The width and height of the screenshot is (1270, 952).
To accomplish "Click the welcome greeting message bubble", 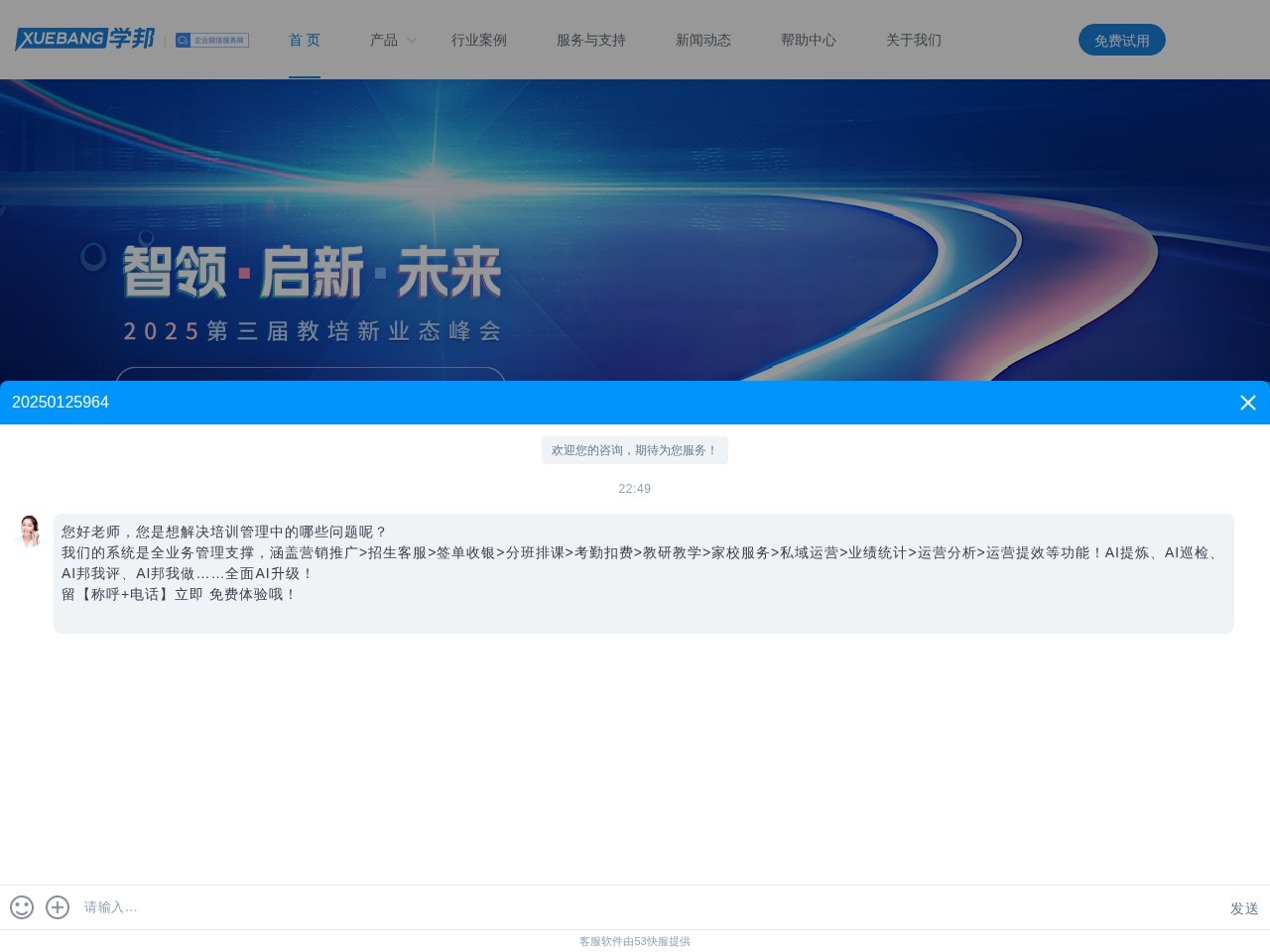I will 634,450.
